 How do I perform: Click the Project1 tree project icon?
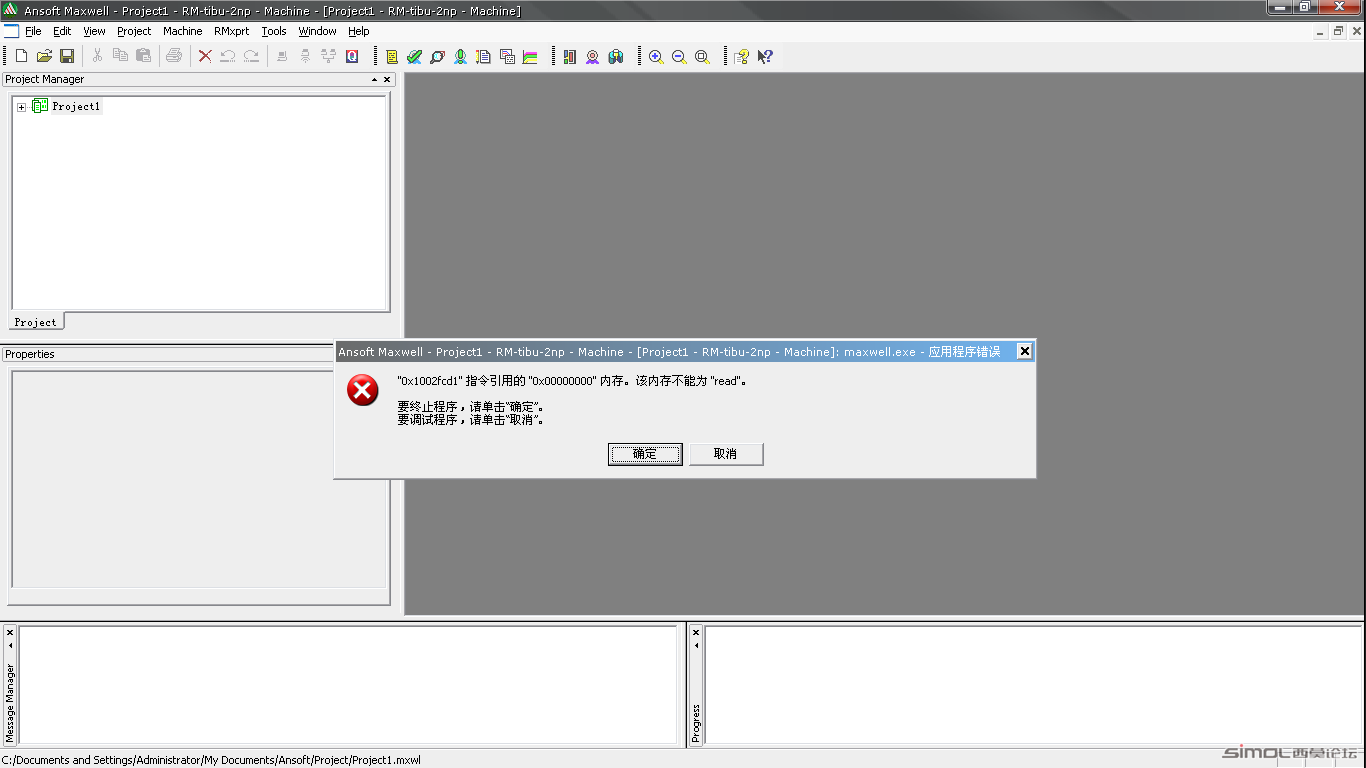pyautogui.click(x=40, y=106)
